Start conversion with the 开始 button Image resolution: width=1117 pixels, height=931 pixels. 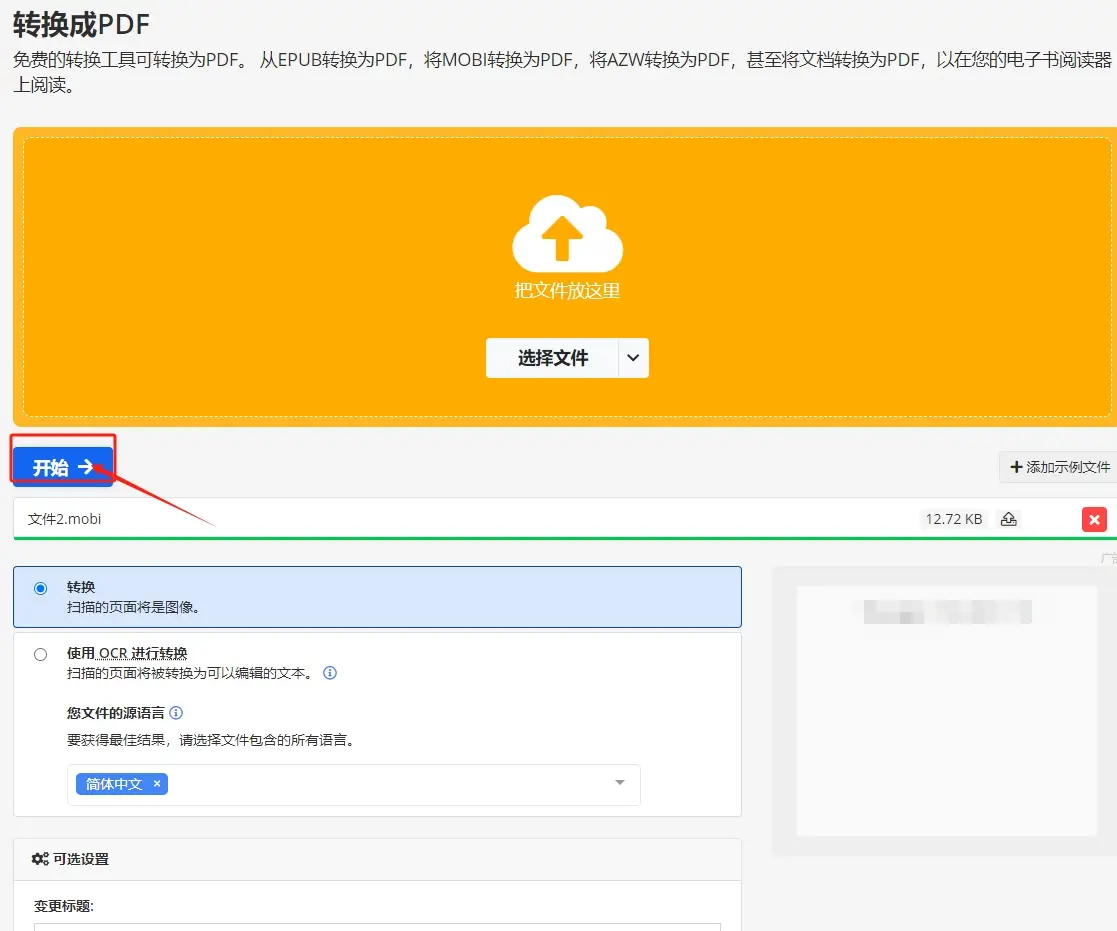click(63, 467)
